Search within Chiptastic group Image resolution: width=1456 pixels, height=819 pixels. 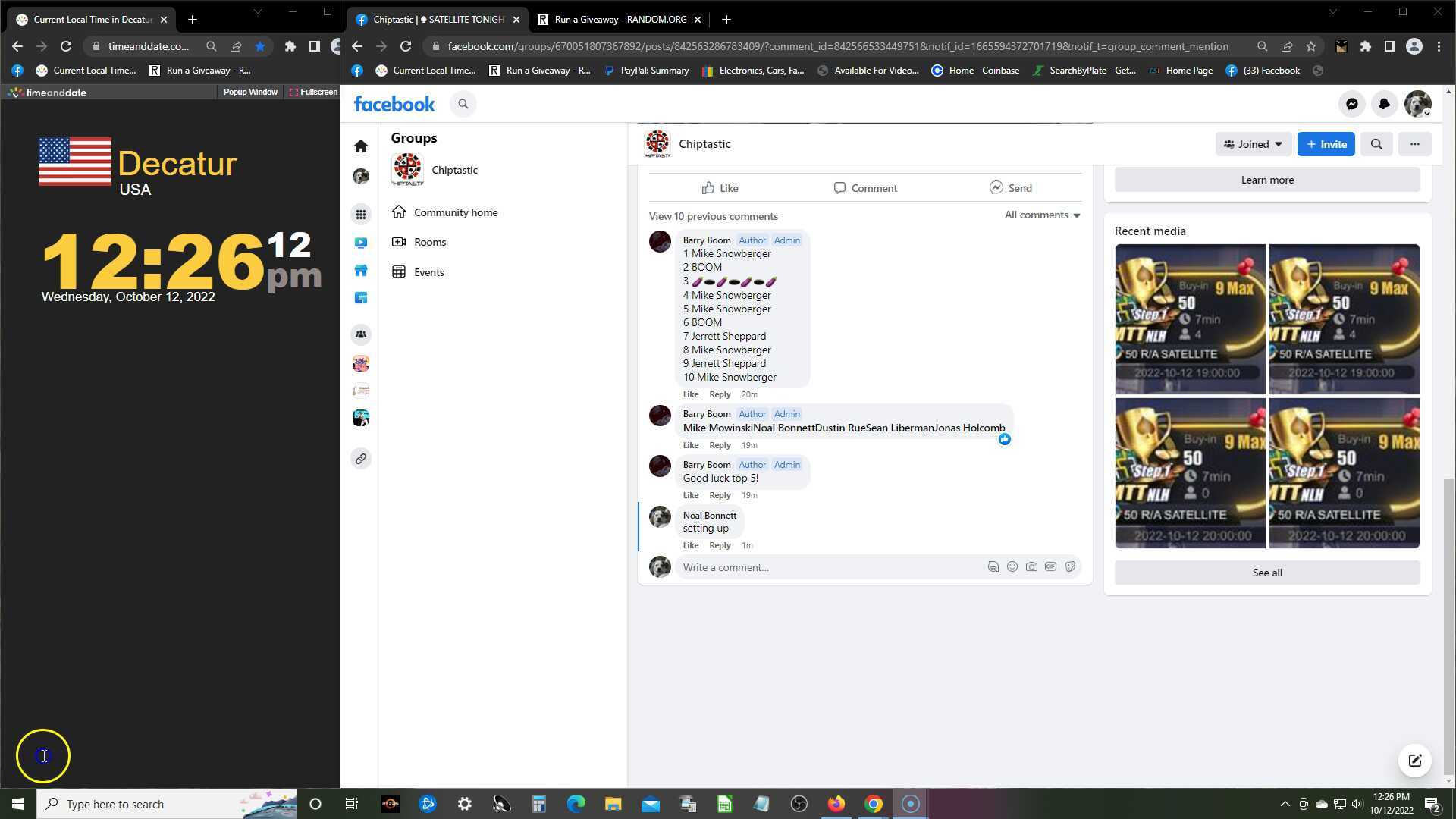1376,144
